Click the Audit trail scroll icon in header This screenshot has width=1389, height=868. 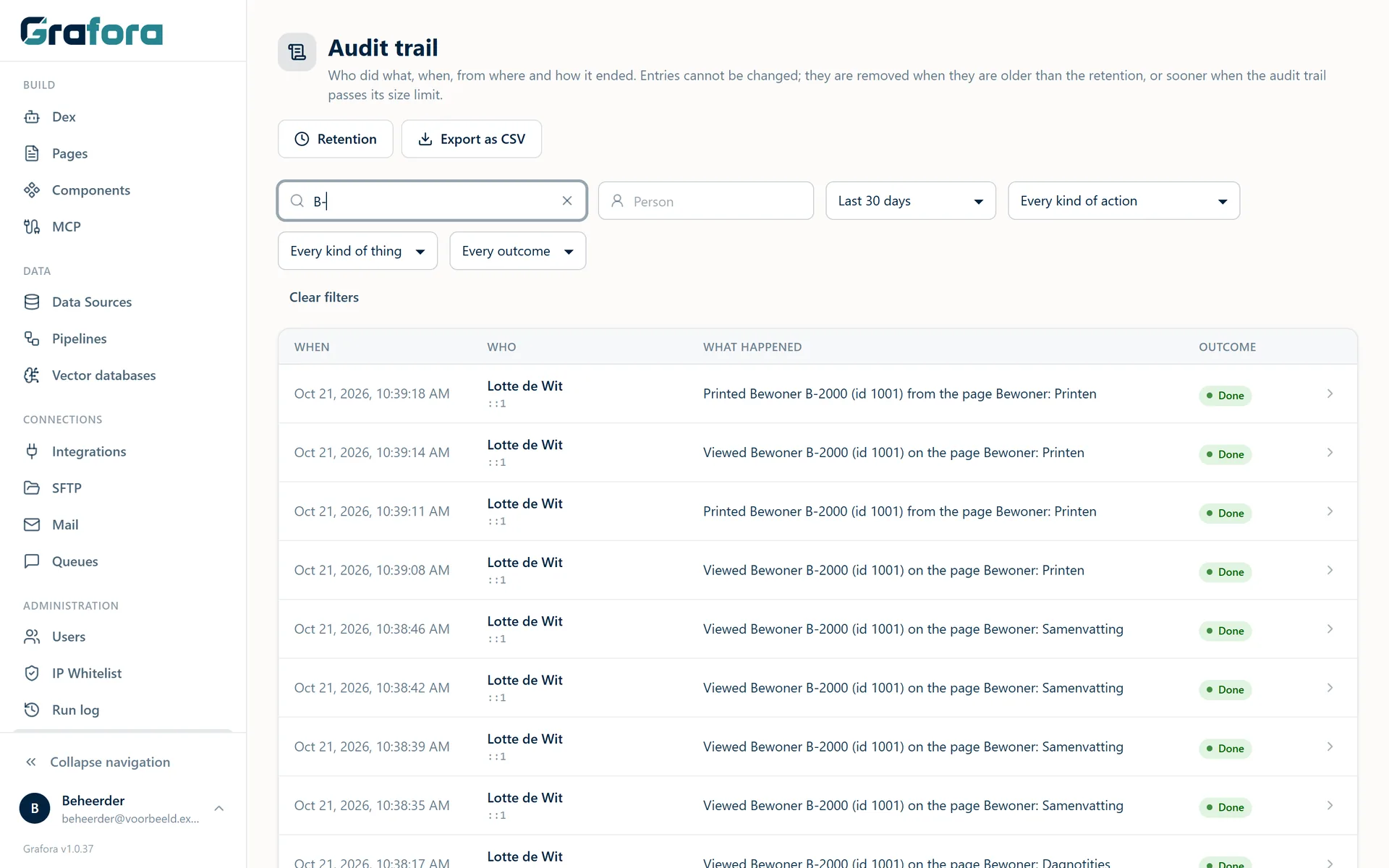click(x=297, y=52)
